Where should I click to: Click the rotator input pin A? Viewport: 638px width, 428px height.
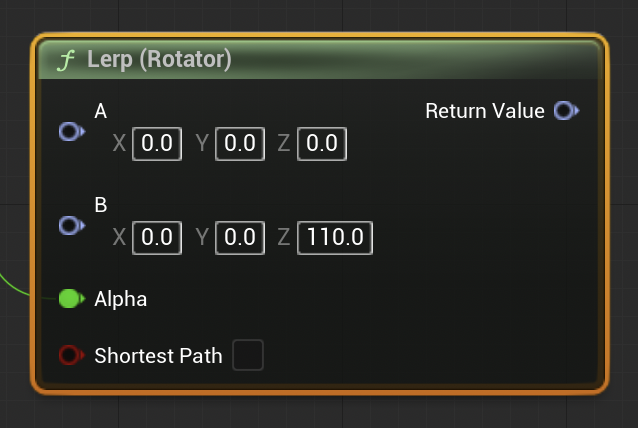pos(71,131)
